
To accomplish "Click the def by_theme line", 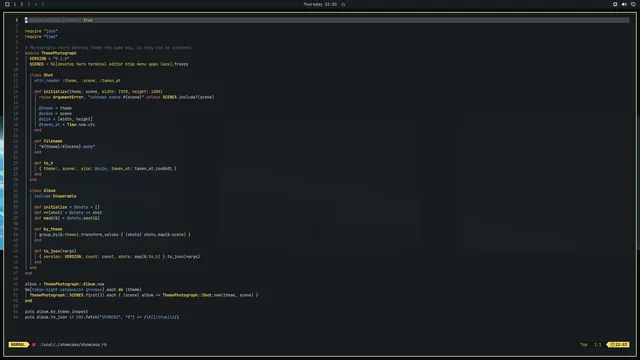I will [x=48, y=229].
